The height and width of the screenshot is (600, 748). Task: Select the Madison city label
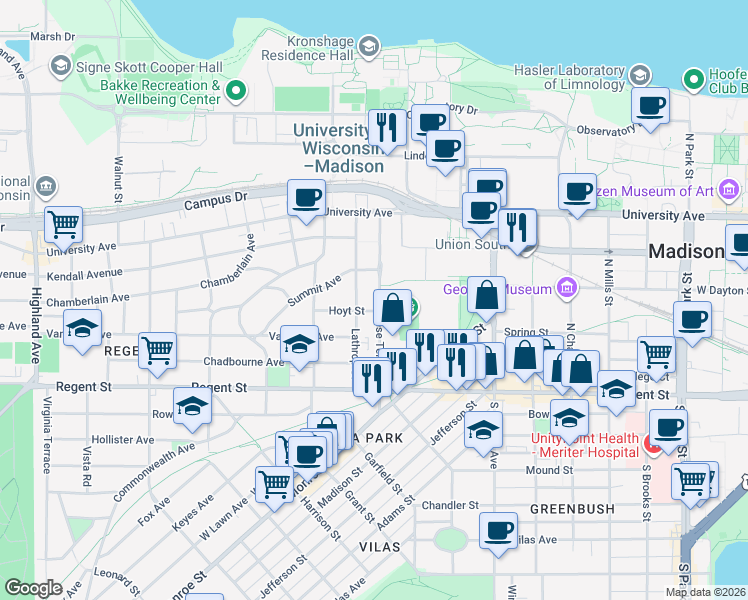coord(686,251)
